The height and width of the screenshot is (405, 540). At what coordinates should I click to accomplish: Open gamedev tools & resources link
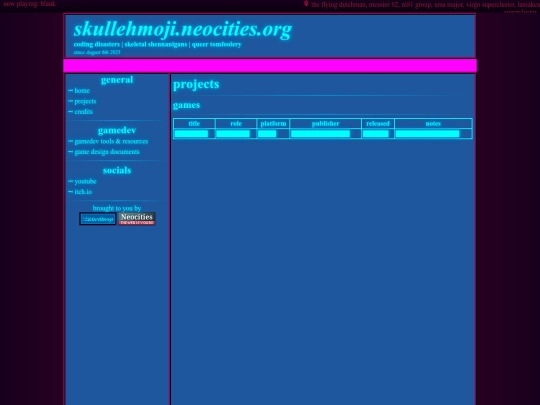coord(111,141)
